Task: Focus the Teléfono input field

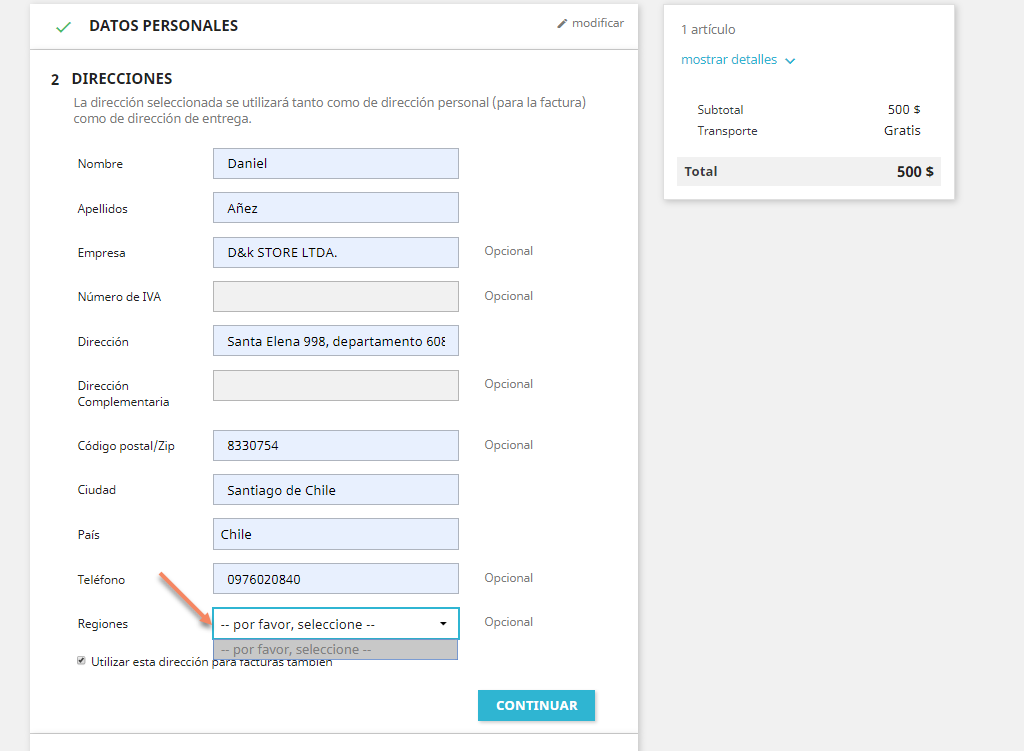Action: coord(335,579)
